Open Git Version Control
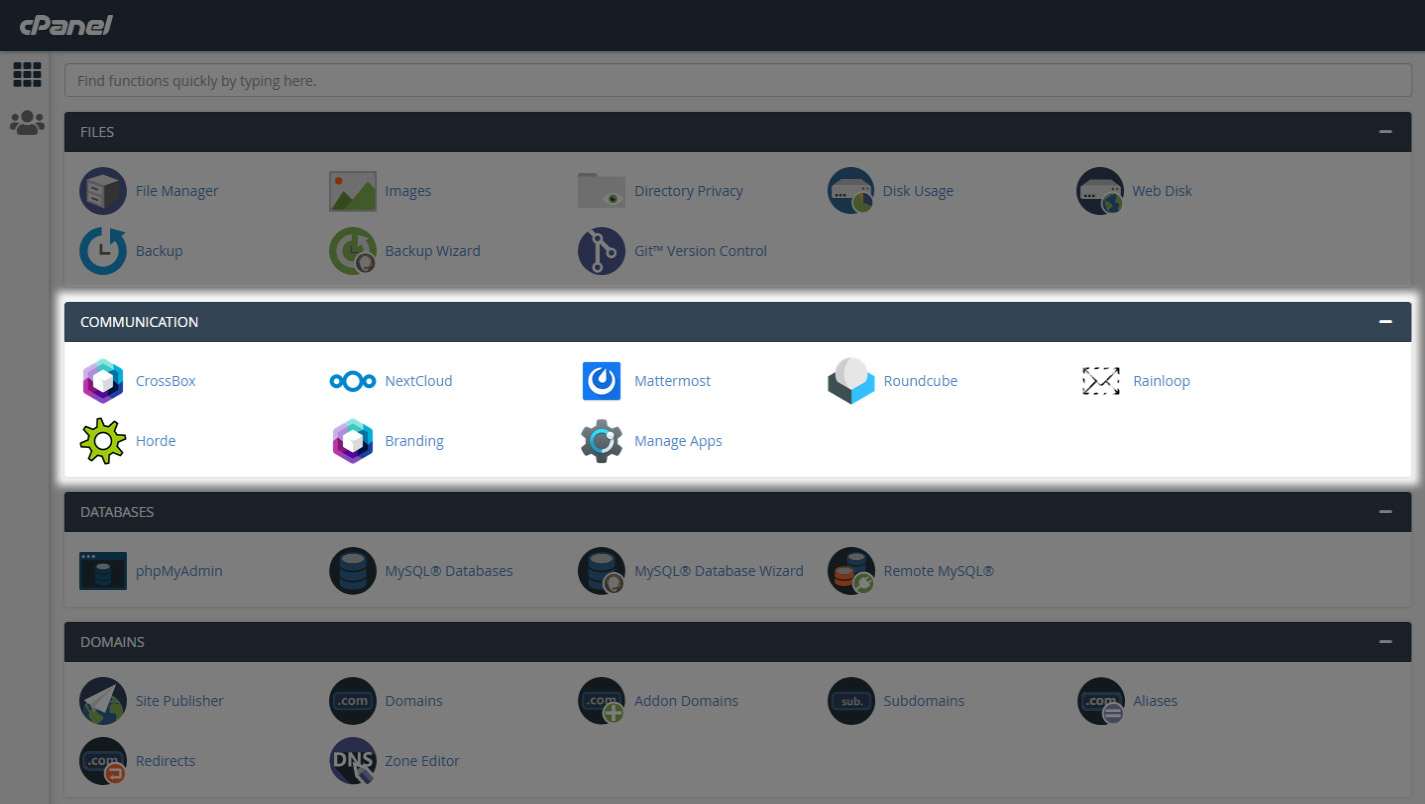Screen dimensions: 1425x804 coord(601,251)
